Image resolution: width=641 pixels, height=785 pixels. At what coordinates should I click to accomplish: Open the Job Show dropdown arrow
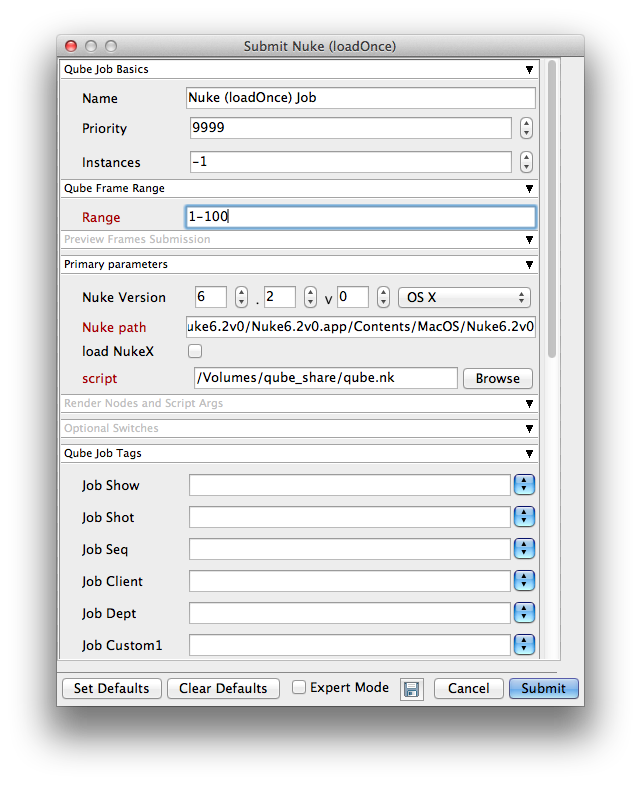coord(524,485)
